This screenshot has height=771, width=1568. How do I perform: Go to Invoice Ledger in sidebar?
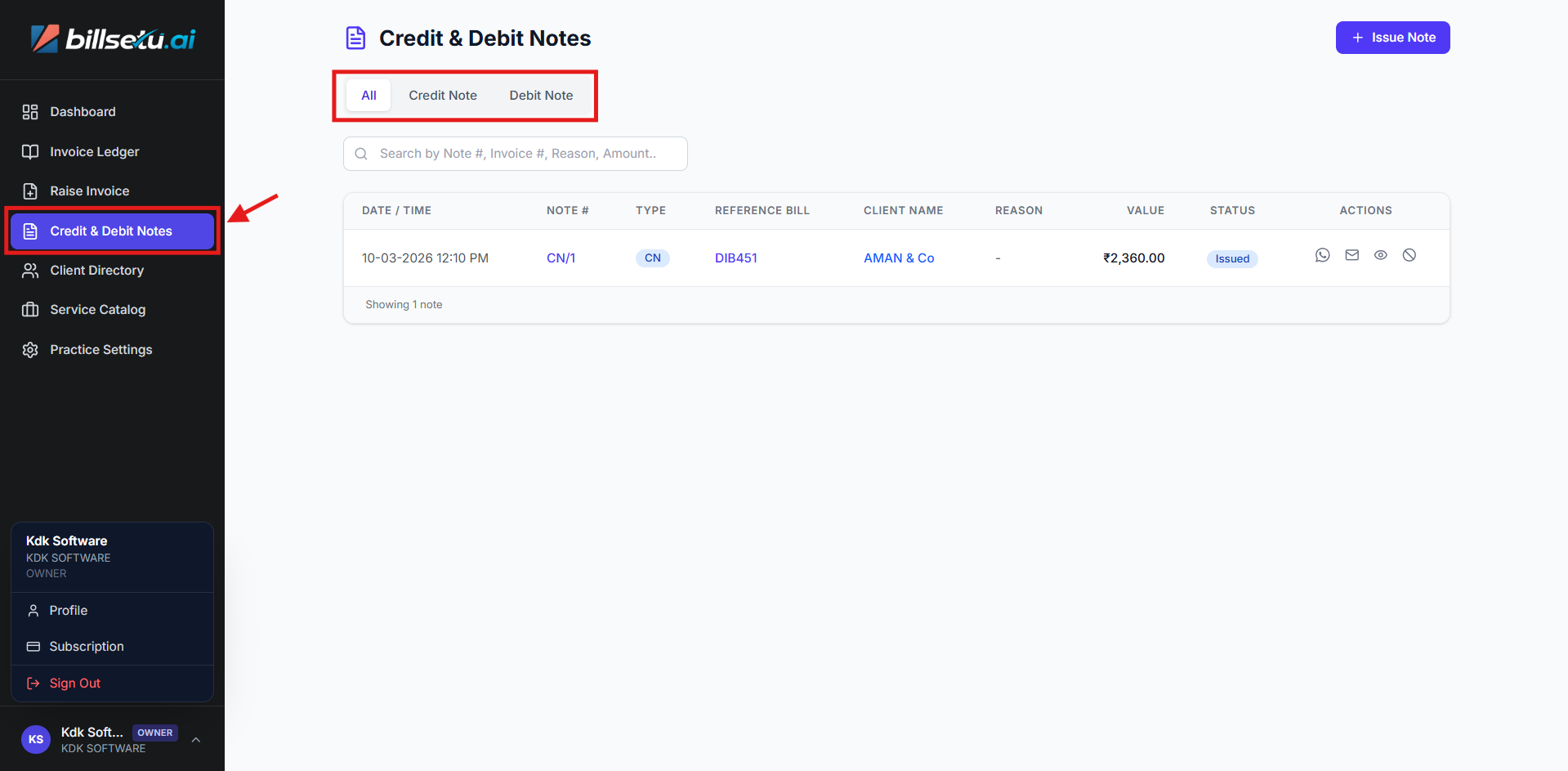(x=94, y=151)
